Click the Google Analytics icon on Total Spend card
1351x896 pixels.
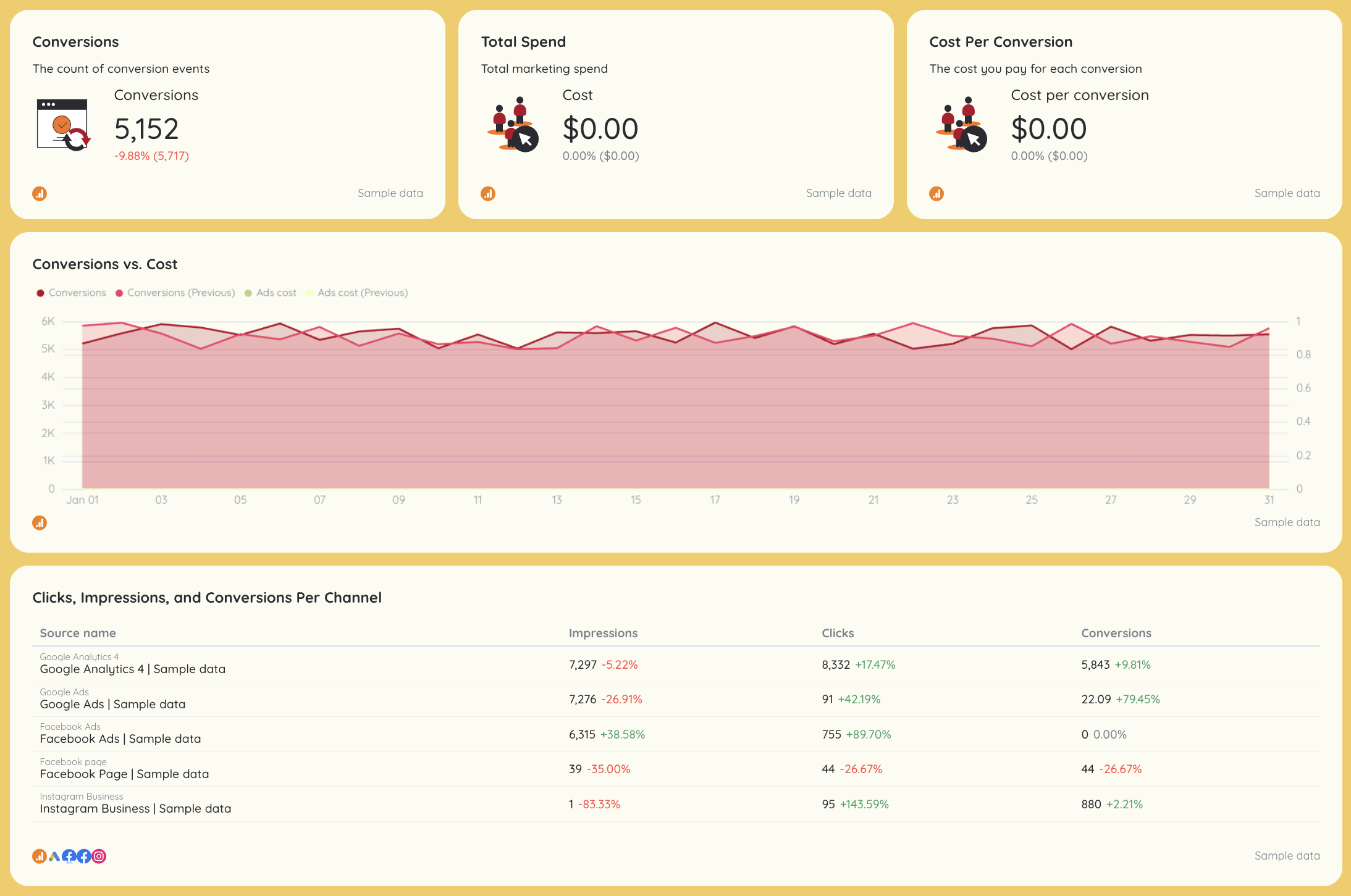coord(488,193)
